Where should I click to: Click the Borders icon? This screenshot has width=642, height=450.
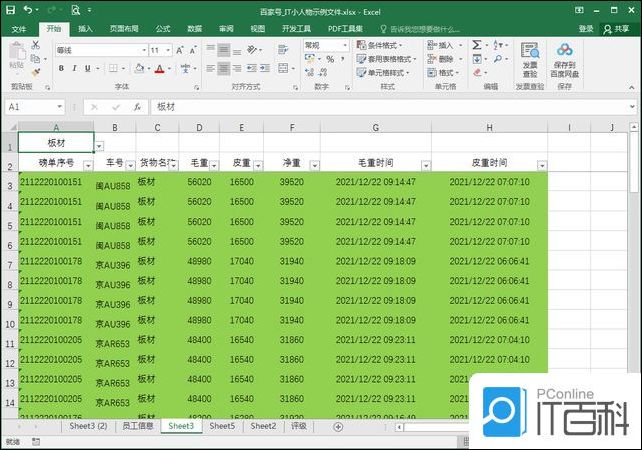tap(113, 68)
